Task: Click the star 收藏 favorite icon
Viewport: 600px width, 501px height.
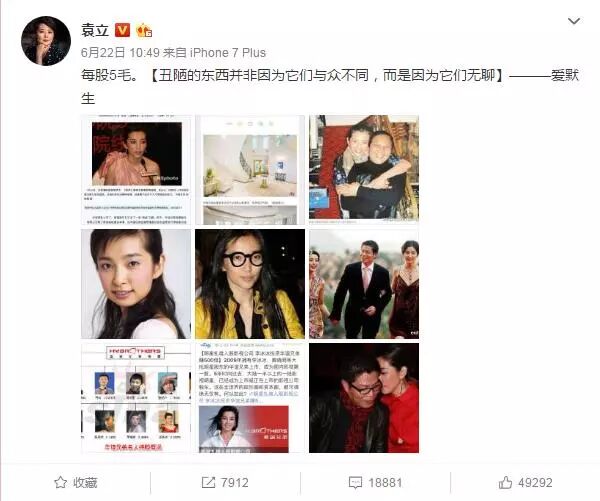Action: click(x=60, y=482)
